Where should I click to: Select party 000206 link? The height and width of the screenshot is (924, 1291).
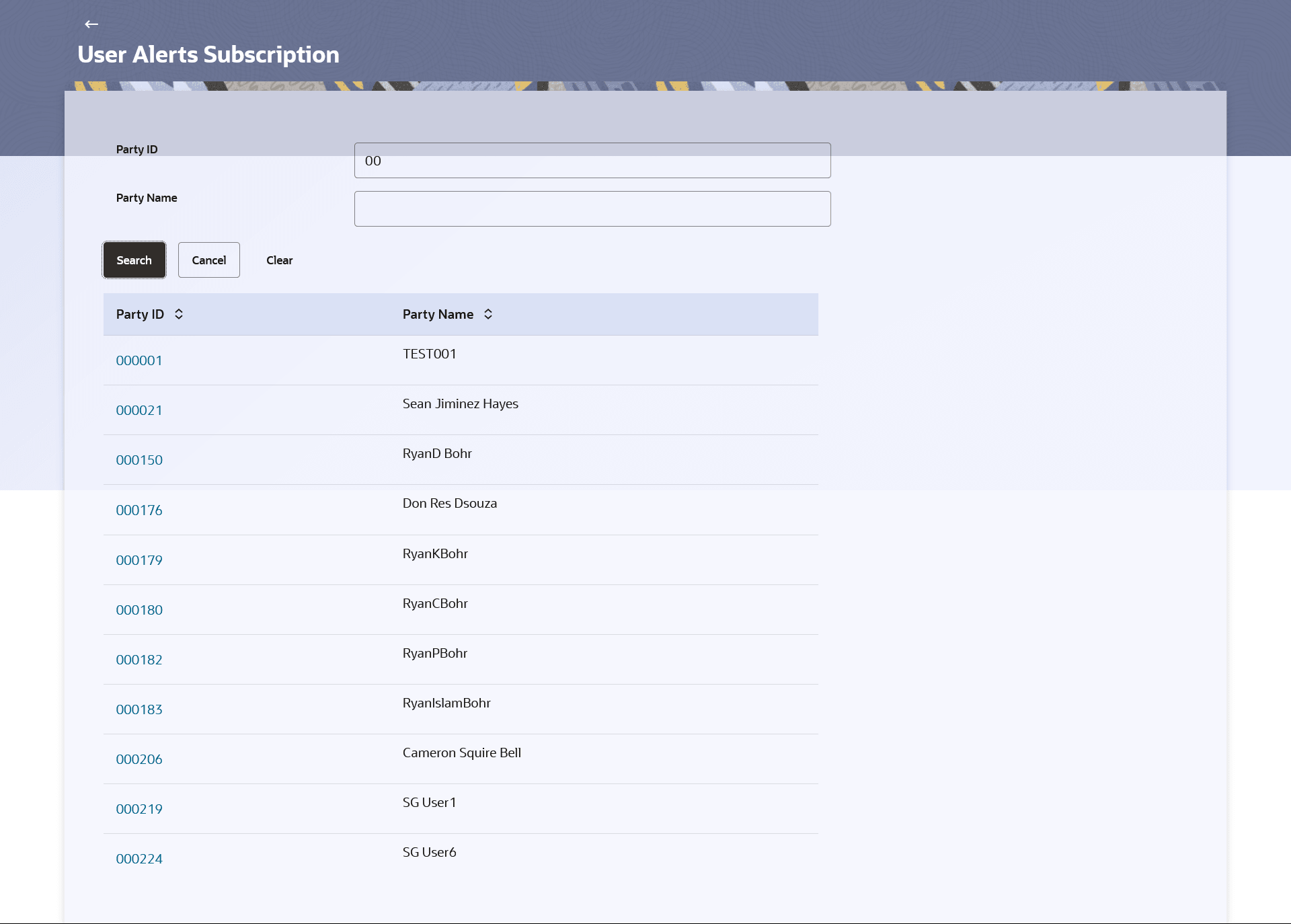pyautogui.click(x=139, y=759)
